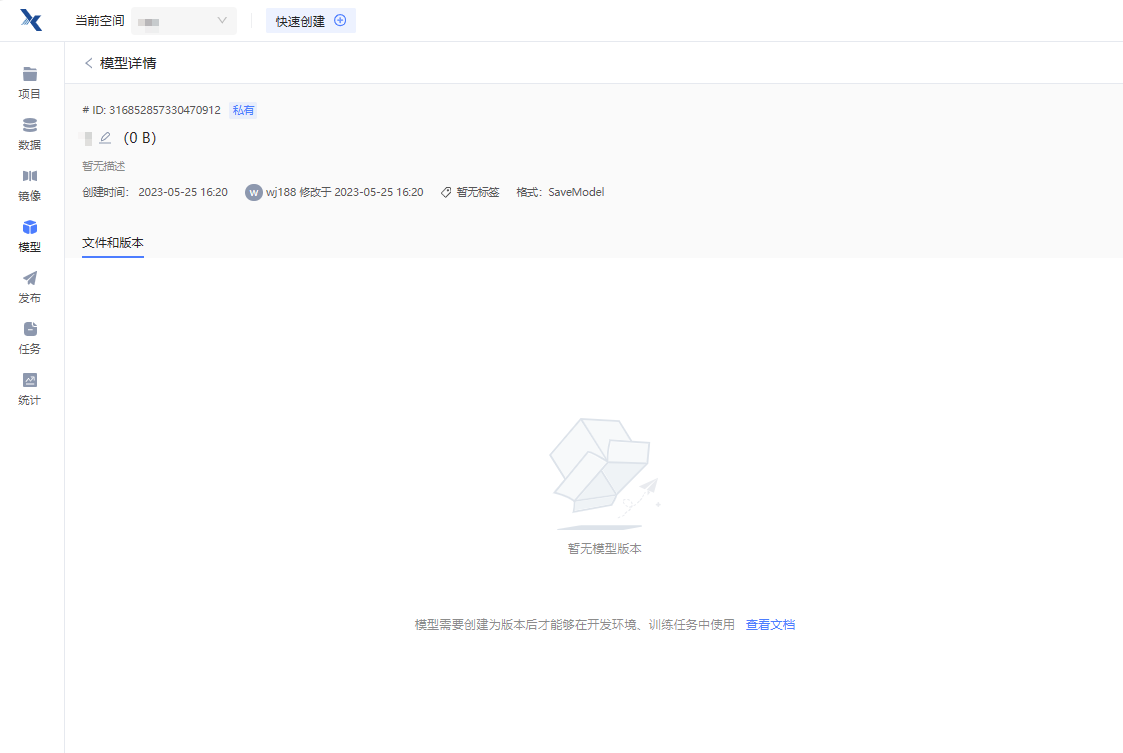Go back using the arrow beside 模型详情
1123x753 pixels.
click(89, 63)
